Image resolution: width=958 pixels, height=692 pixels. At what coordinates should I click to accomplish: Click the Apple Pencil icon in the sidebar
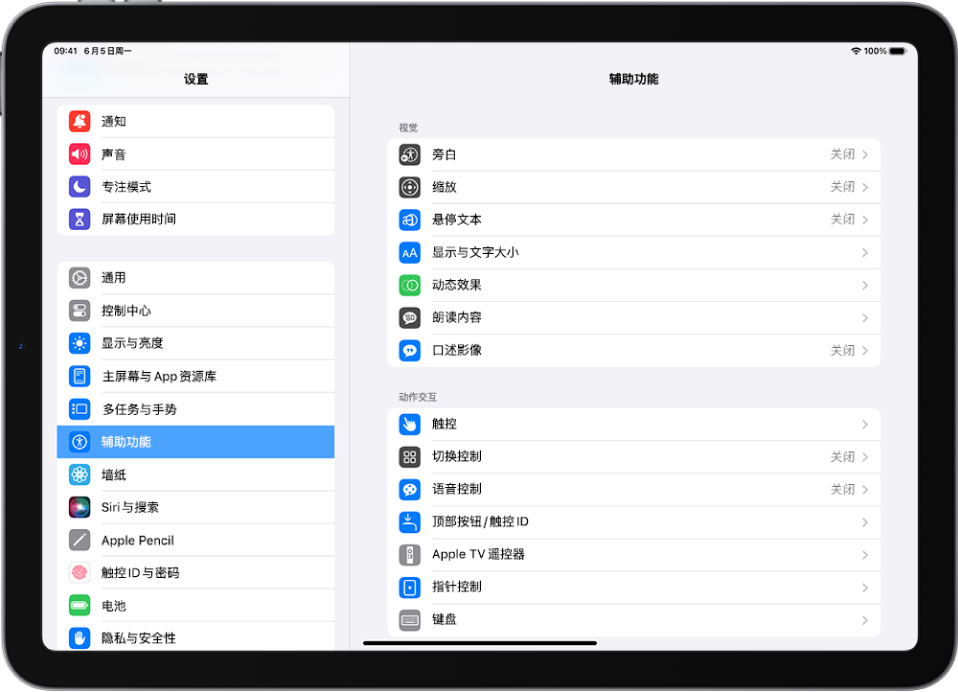pyautogui.click(x=79, y=540)
